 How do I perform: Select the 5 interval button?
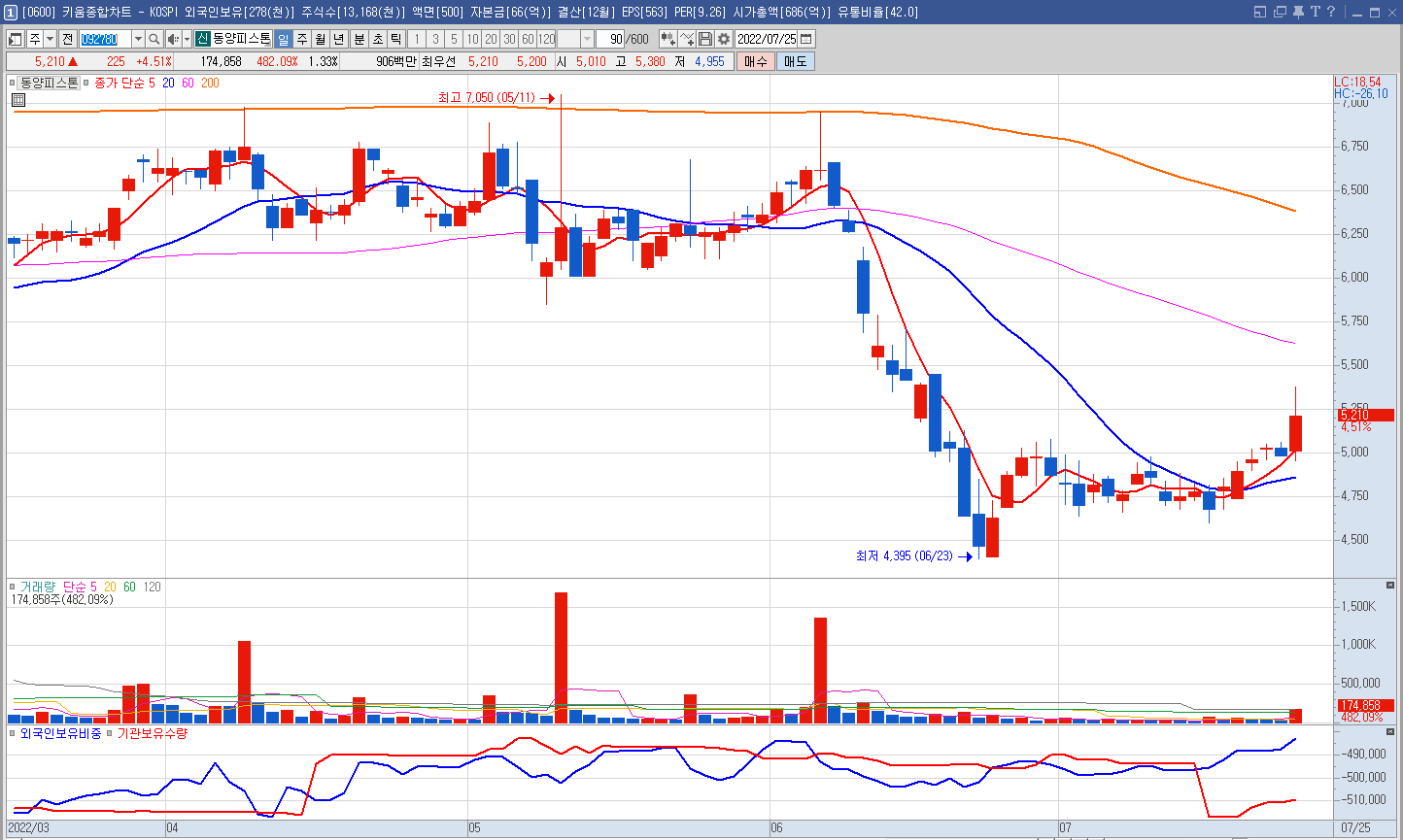coord(453,39)
